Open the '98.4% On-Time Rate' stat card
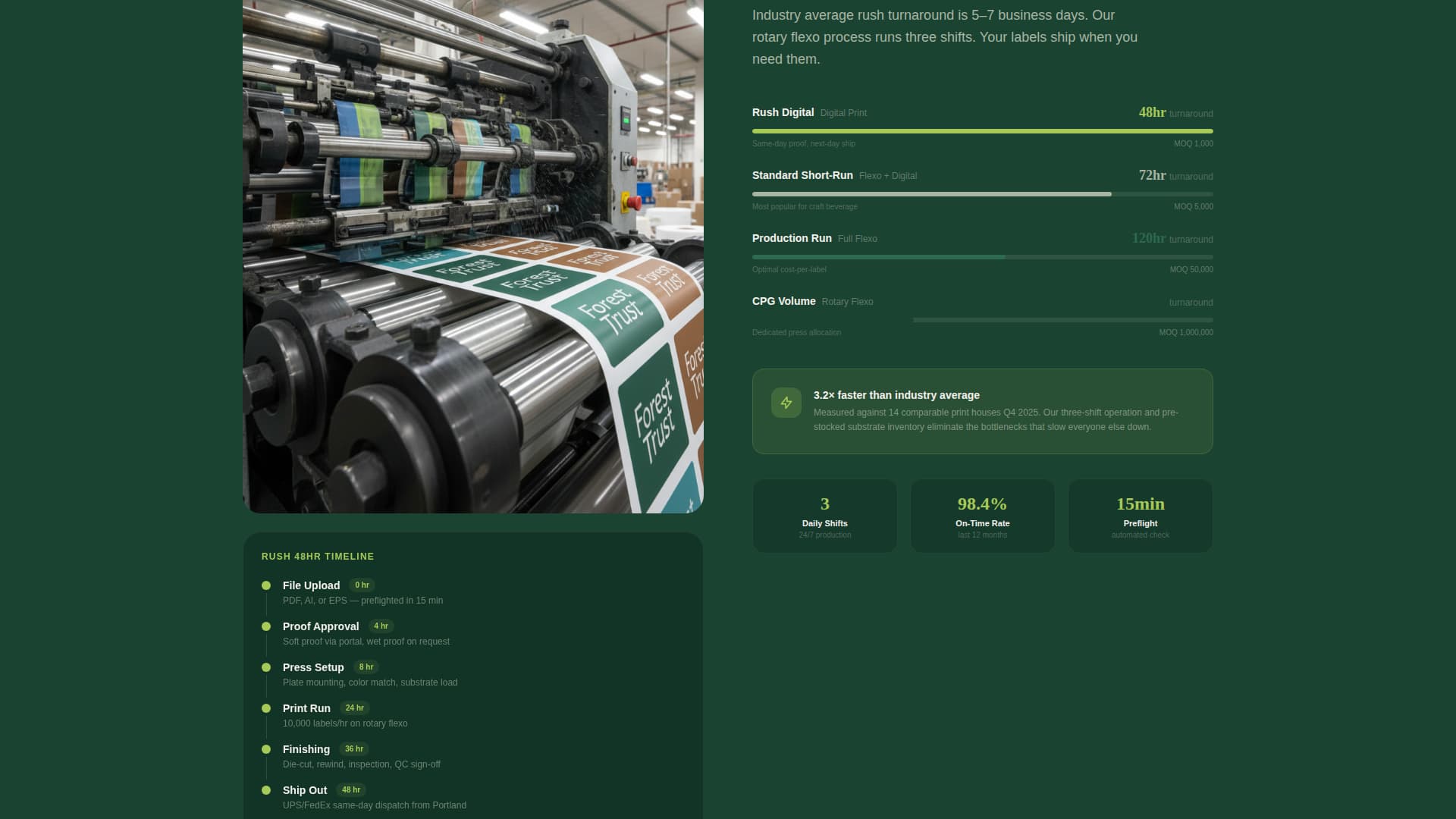 [x=982, y=516]
